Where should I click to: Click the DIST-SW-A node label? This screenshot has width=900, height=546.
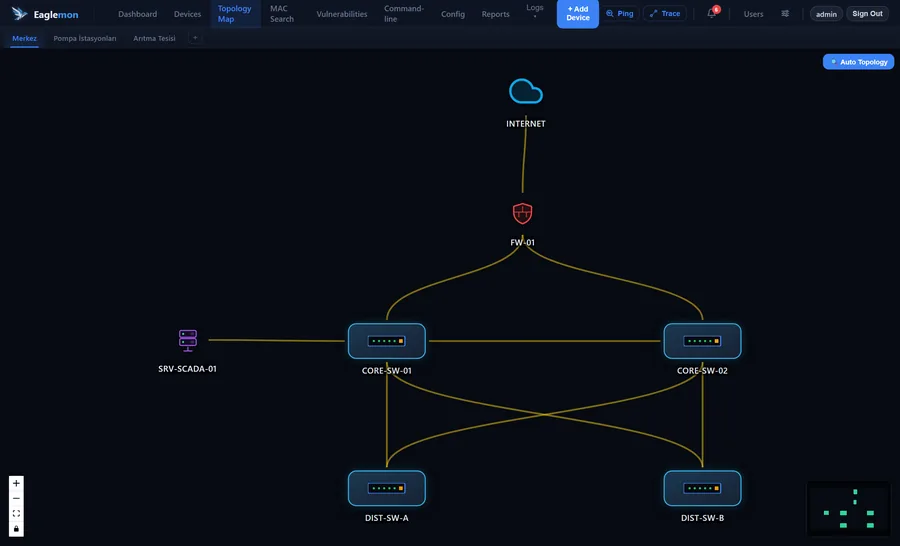[387, 518]
